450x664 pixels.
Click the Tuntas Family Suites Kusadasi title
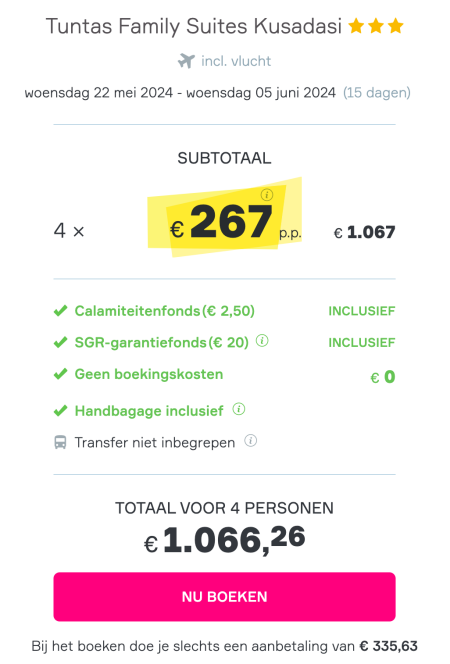pyautogui.click(x=193, y=26)
